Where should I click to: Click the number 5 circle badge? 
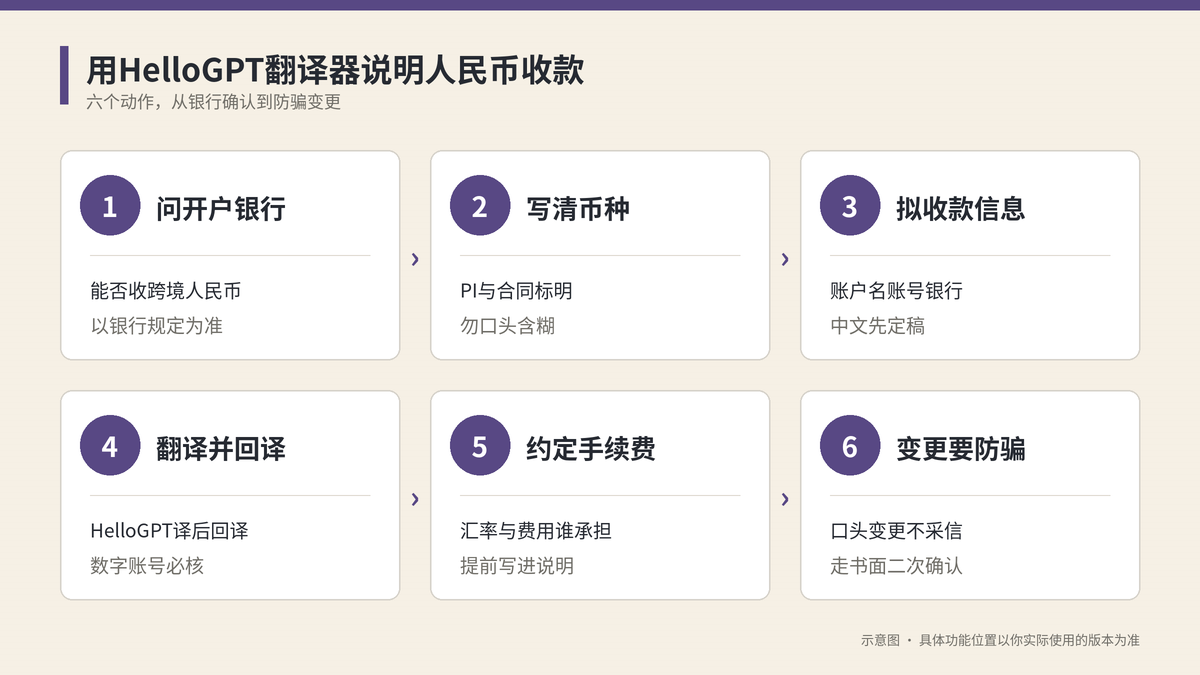[x=480, y=447]
